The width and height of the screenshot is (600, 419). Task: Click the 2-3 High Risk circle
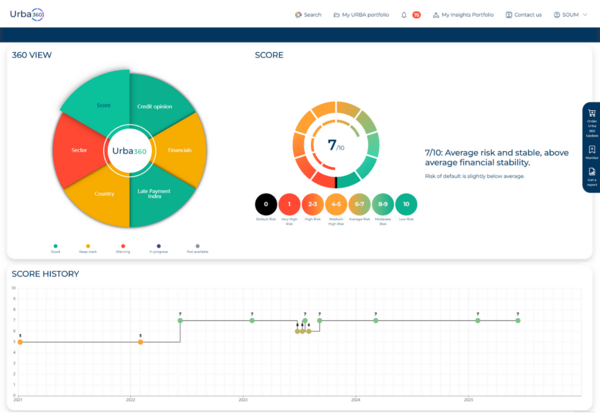(x=313, y=204)
